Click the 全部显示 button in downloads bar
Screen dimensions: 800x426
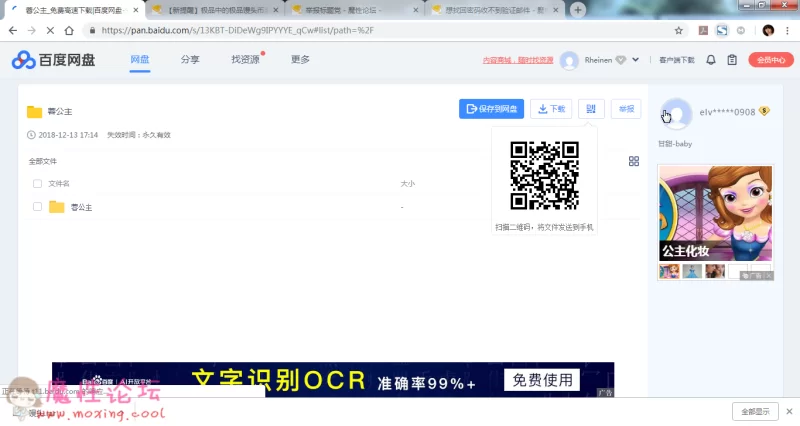[x=755, y=411]
